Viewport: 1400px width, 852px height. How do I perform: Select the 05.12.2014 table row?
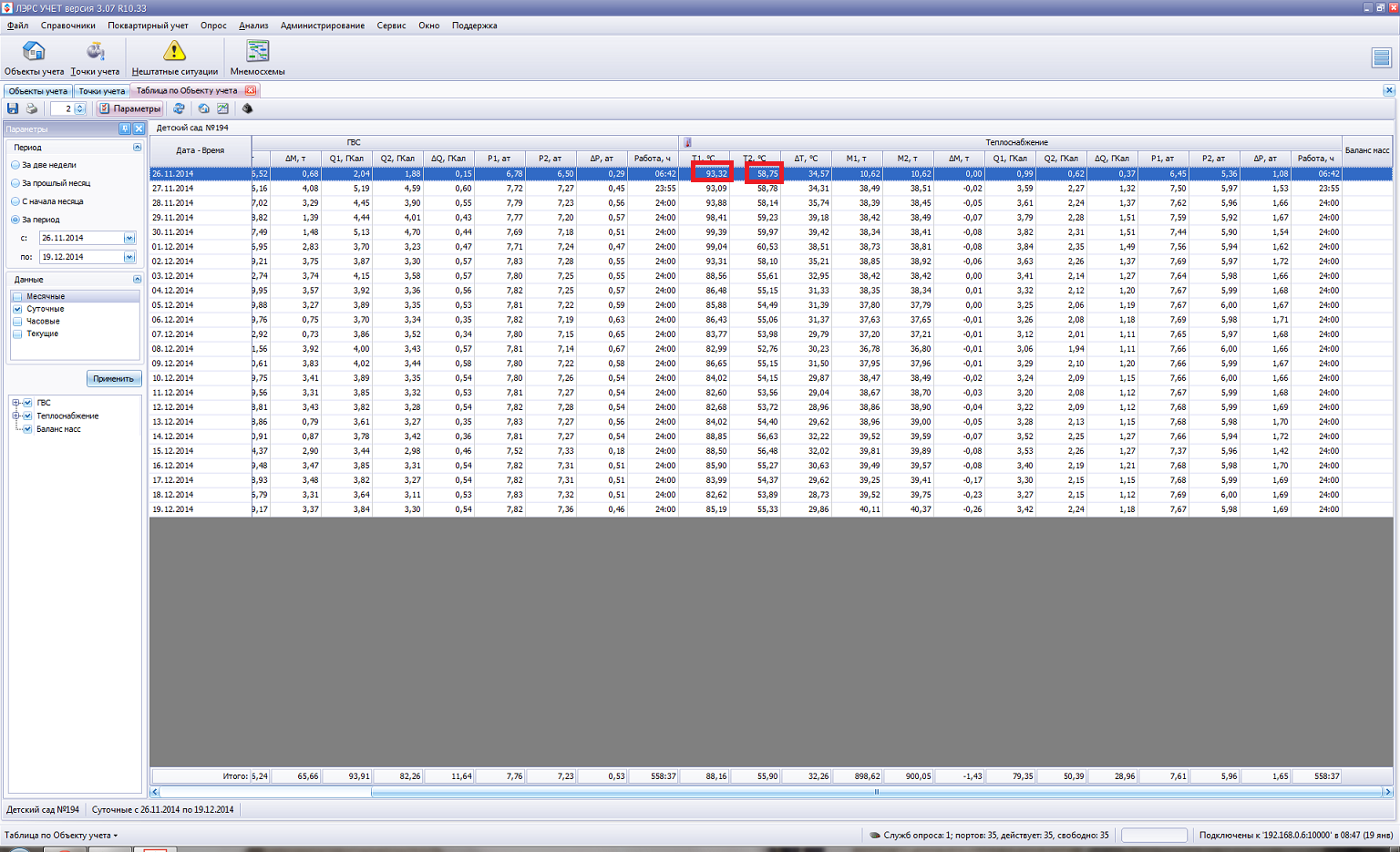[x=771, y=305]
